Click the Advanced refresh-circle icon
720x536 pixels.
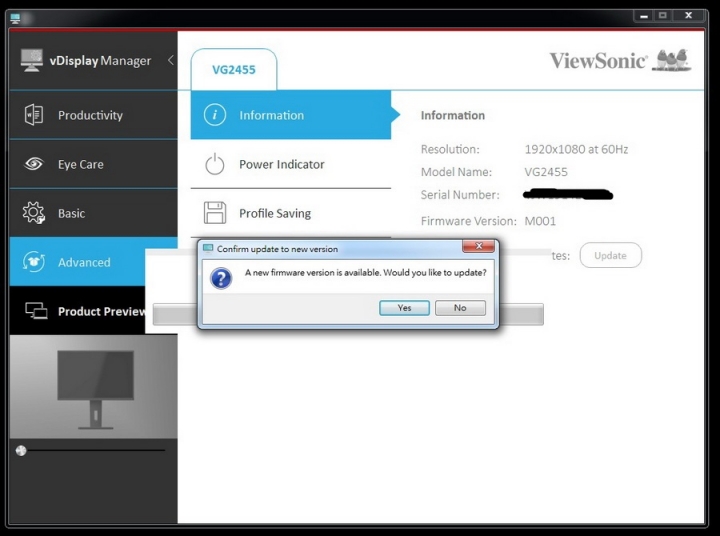click(34, 262)
